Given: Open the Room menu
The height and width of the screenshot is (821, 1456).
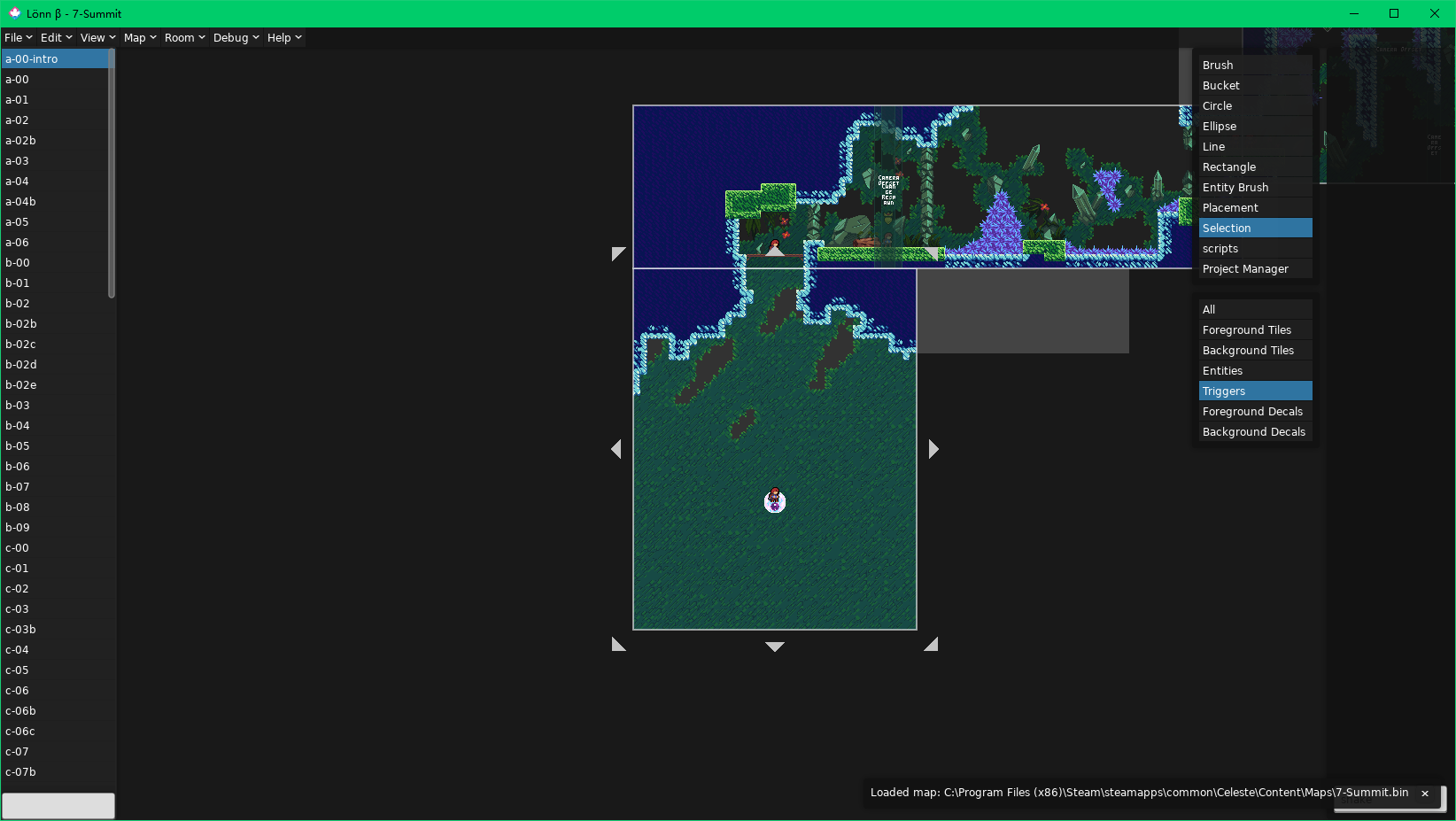Looking at the screenshot, I should (x=184, y=38).
